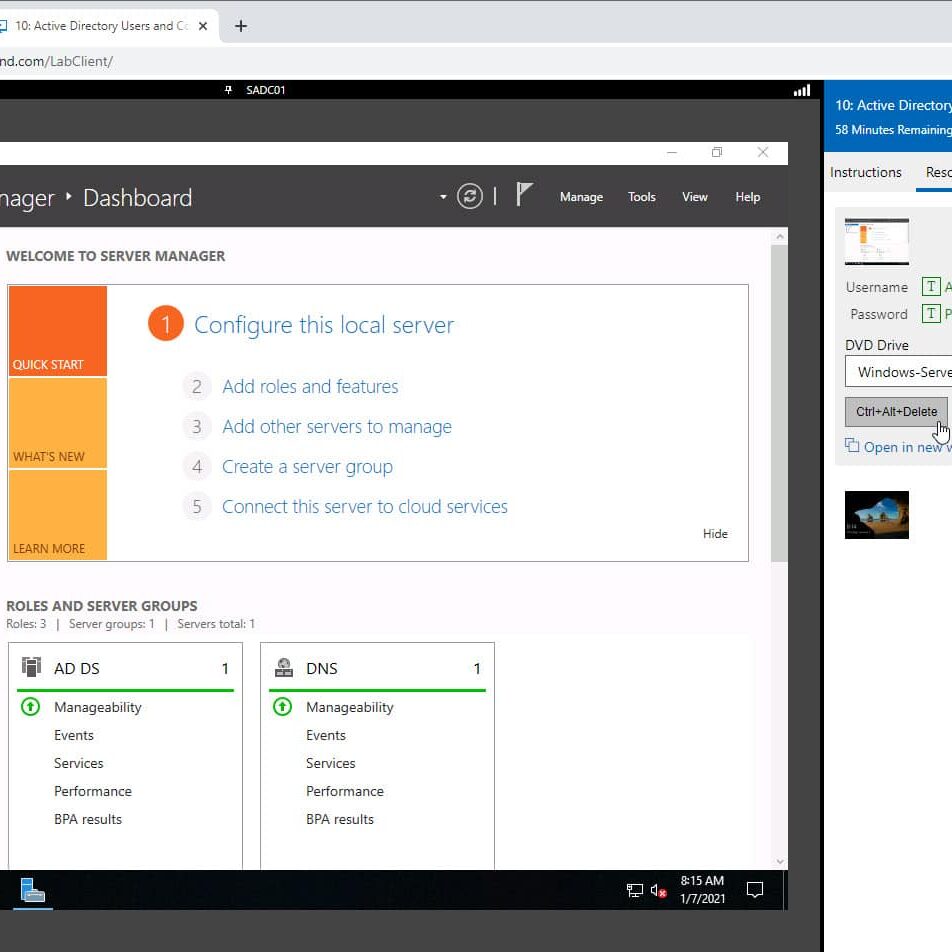Click the muted volume icon in tray
Image resolution: width=952 pixels, height=952 pixels.
tap(658, 890)
